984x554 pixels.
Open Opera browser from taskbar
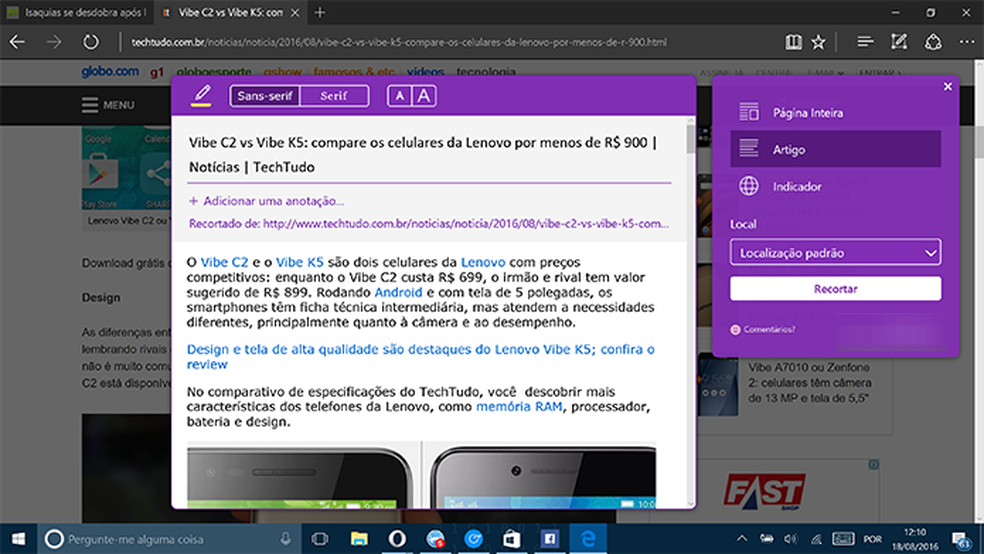click(x=397, y=539)
